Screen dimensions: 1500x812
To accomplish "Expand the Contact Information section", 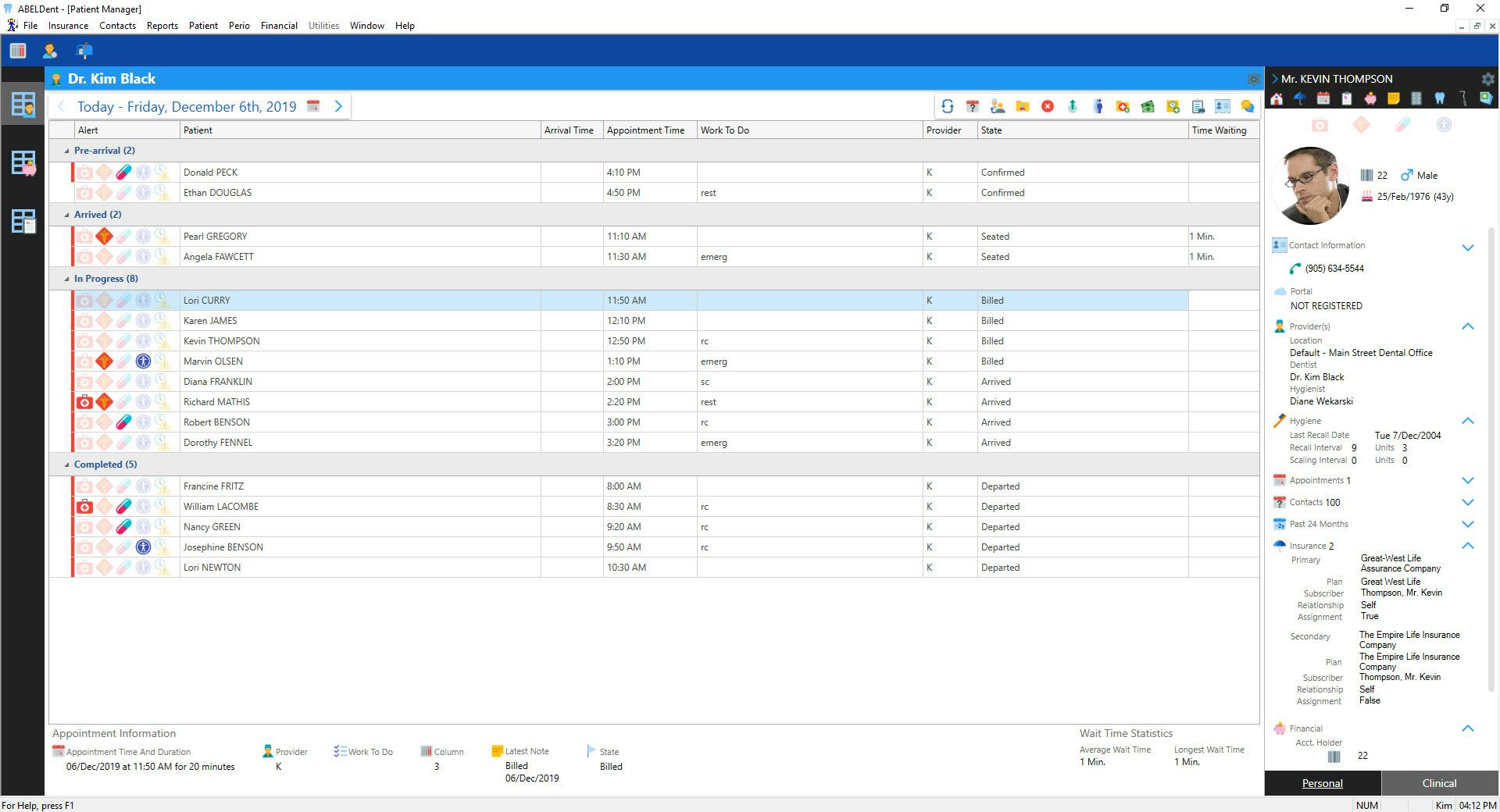I will pos(1469,248).
